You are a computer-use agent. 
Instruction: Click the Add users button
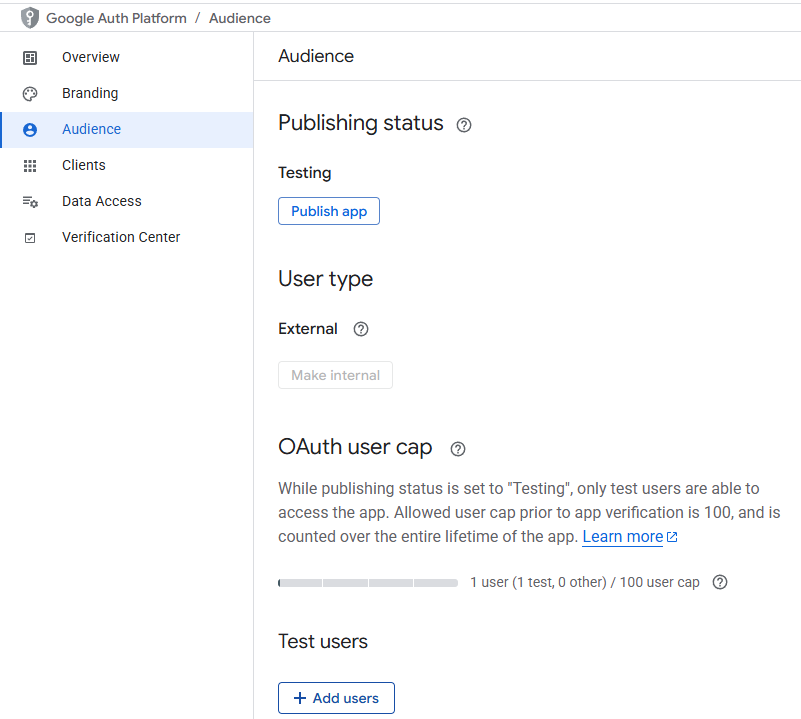336,698
